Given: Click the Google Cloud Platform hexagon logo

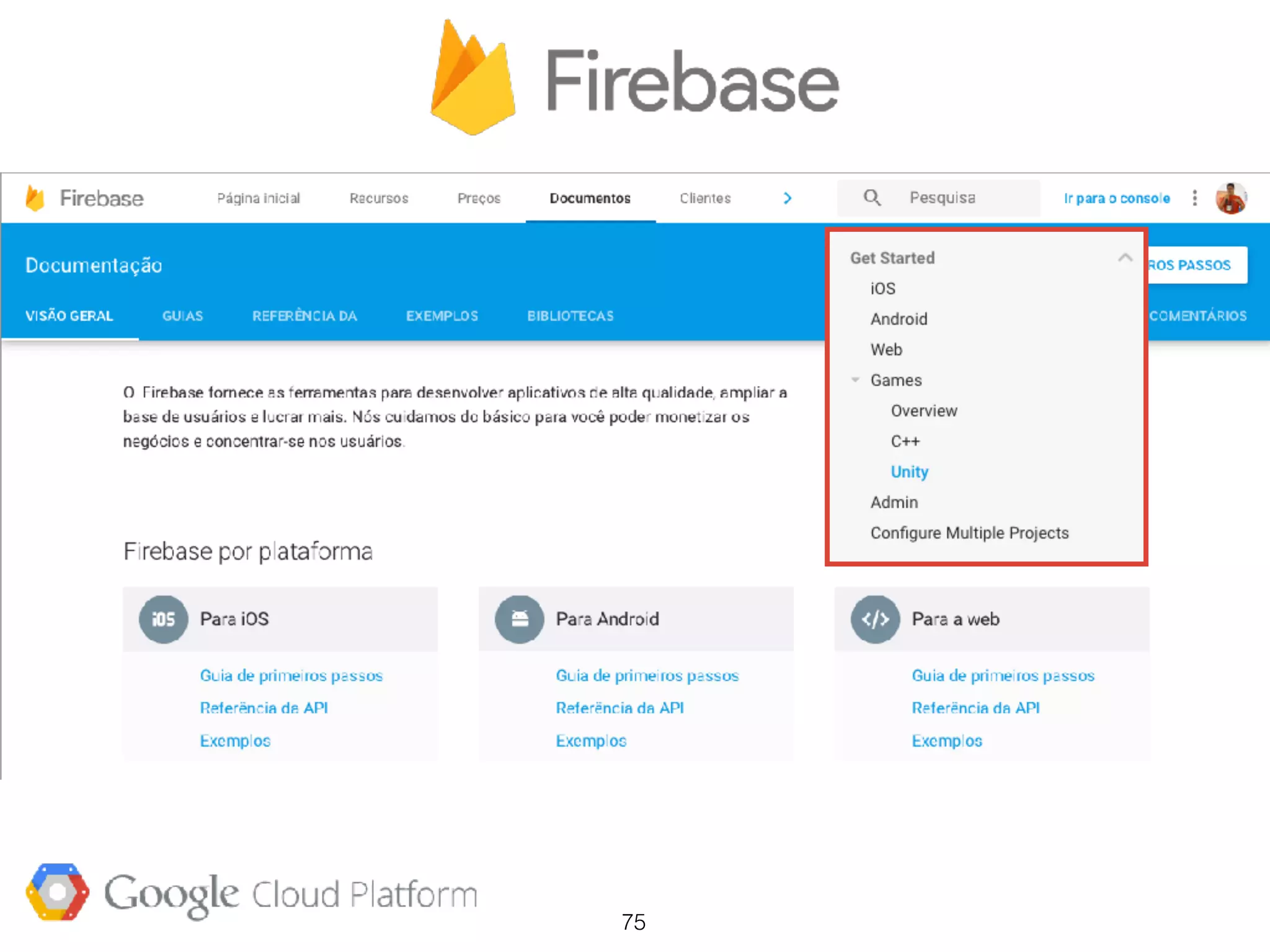Looking at the screenshot, I should click(x=57, y=892).
